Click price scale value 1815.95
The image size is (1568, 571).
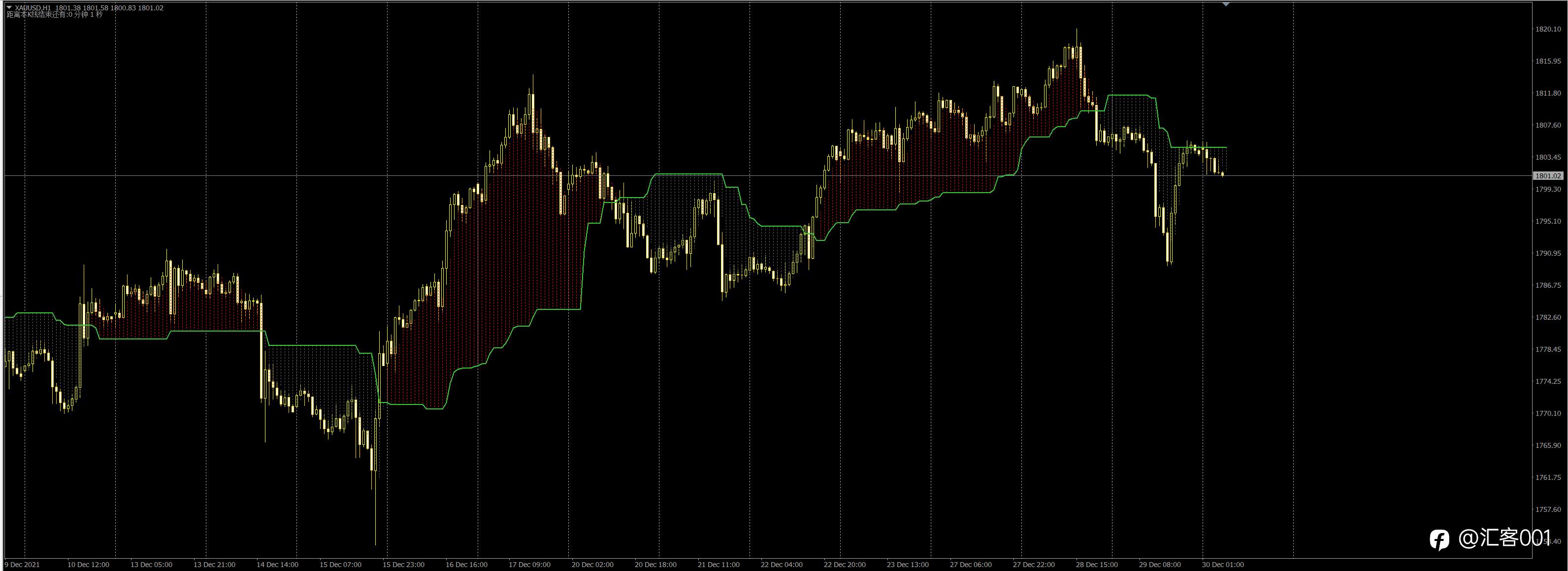pos(1547,62)
